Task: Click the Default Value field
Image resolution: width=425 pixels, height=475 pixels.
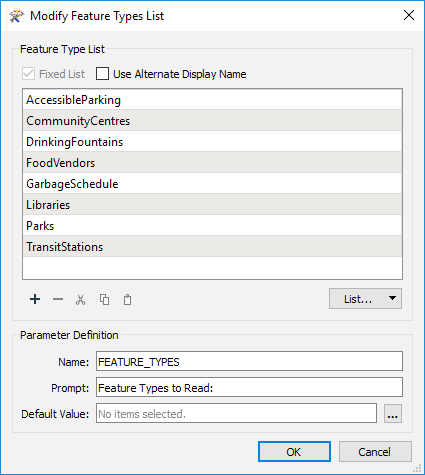Action: point(236,413)
